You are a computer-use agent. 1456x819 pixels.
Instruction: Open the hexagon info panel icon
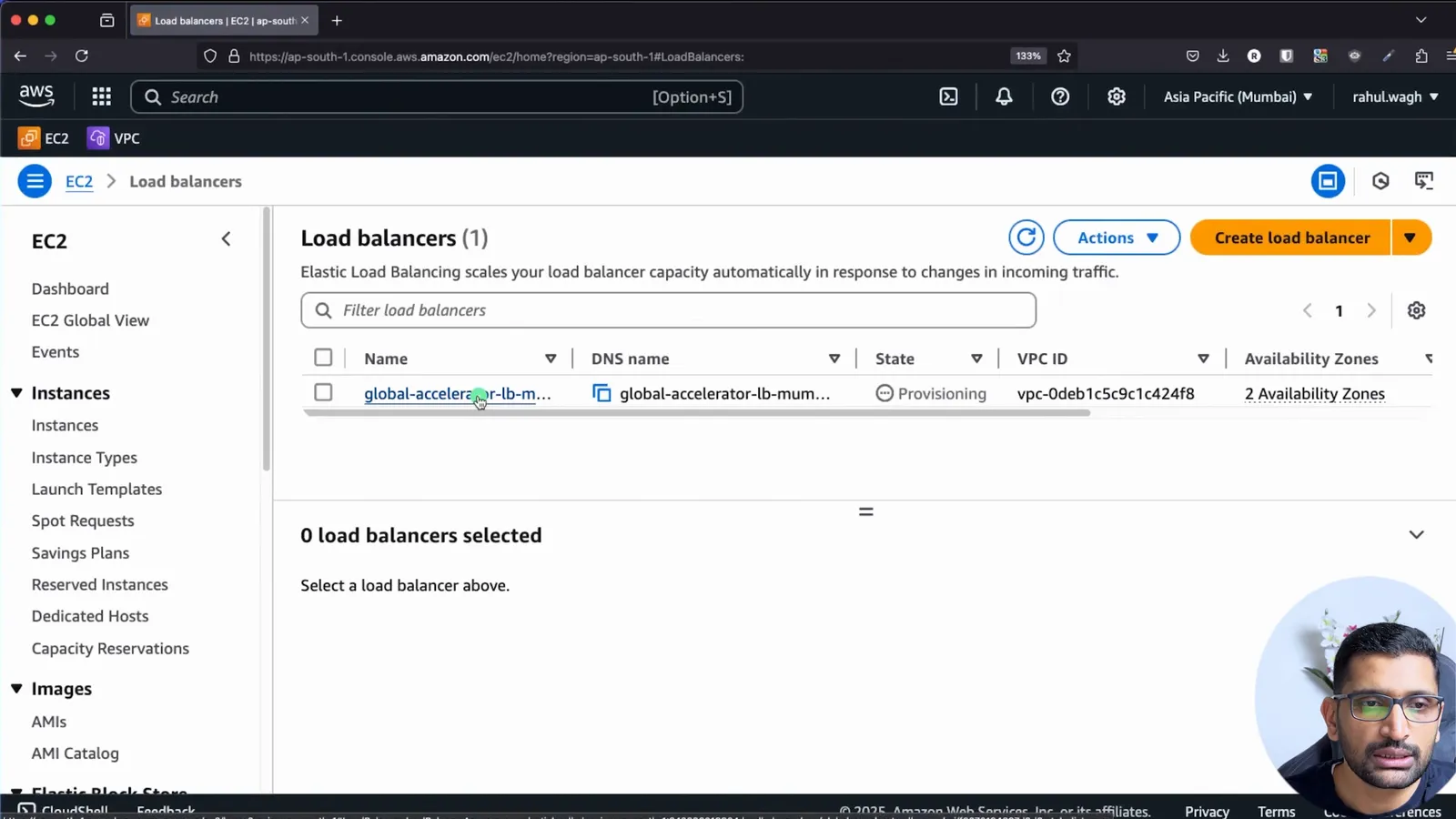click(1380, 181)
